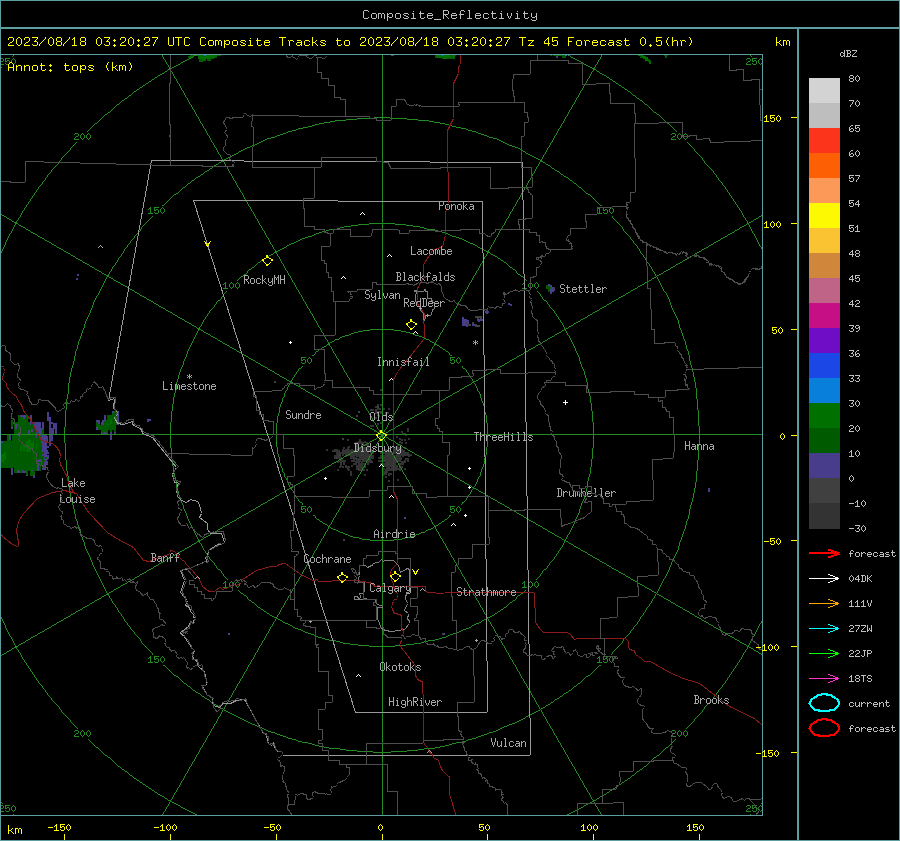Select the purple swatch between 39 and 36
Image resolution: width=900 pixels, height=841 pixels.
824,340
